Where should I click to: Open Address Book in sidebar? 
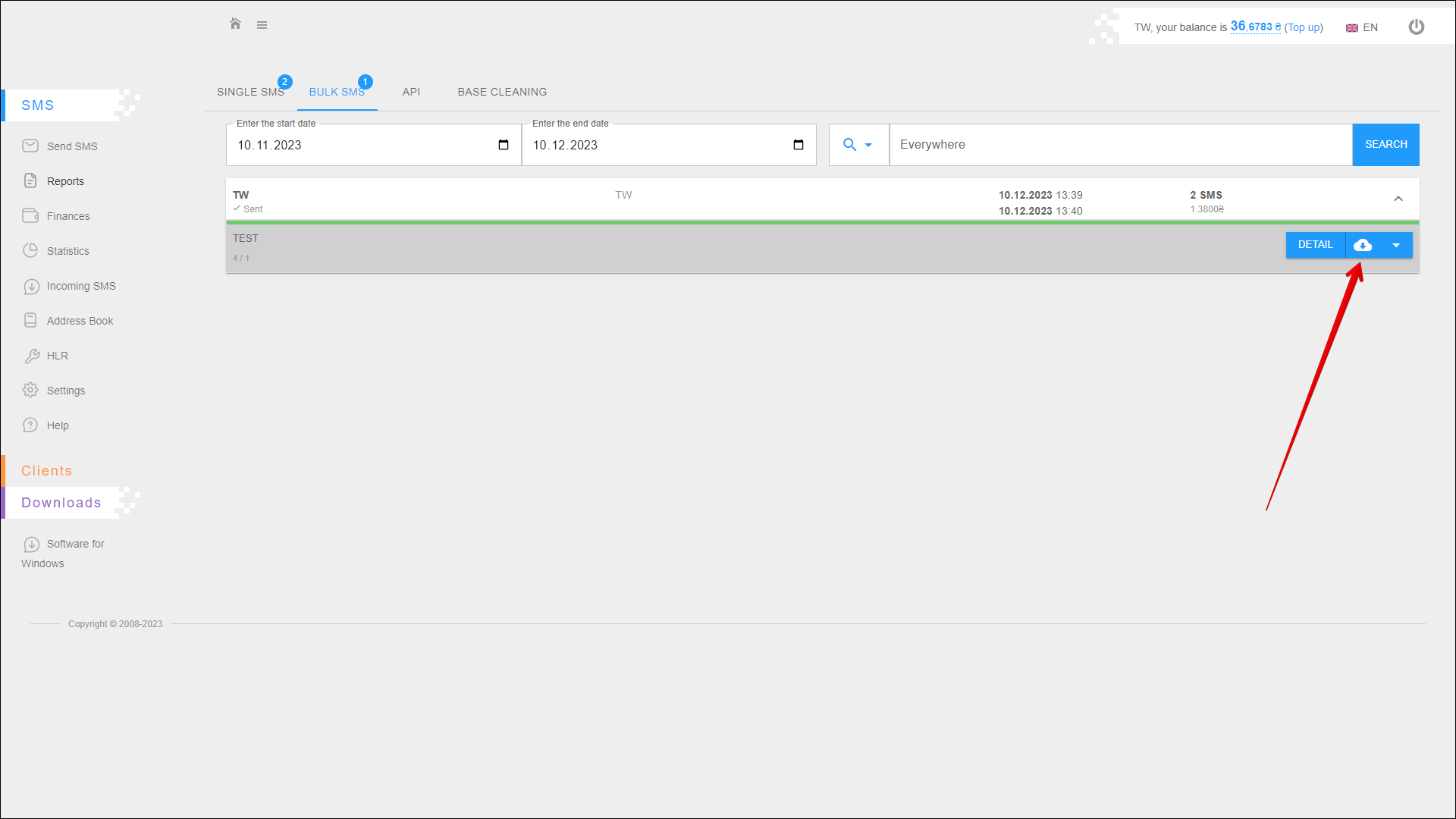(80, 321)
